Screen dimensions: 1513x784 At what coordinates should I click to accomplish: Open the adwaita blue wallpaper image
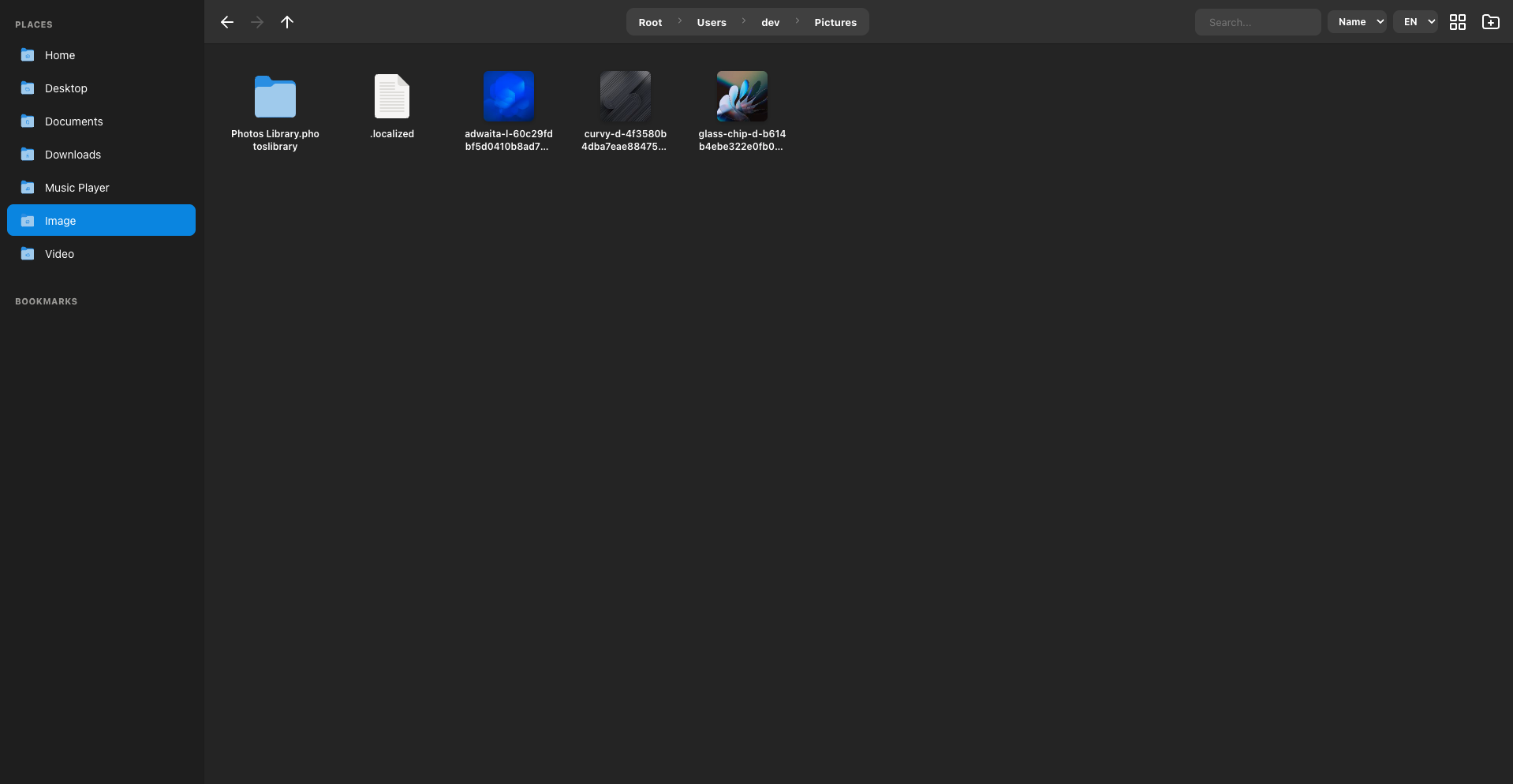coord(509,95)
